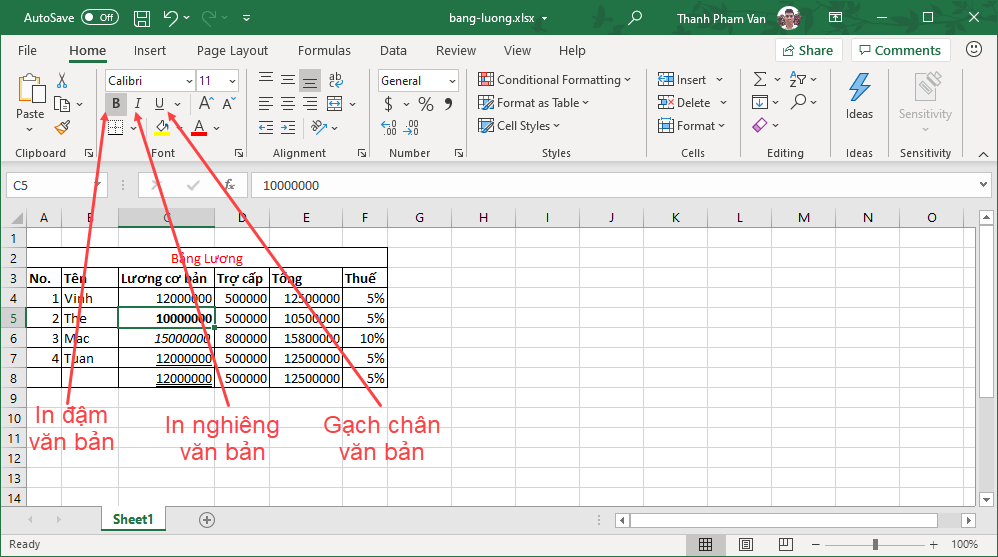This screenshot has width=998, height=557.
Task: Open the File tab
Action: [x=27, y=50]
